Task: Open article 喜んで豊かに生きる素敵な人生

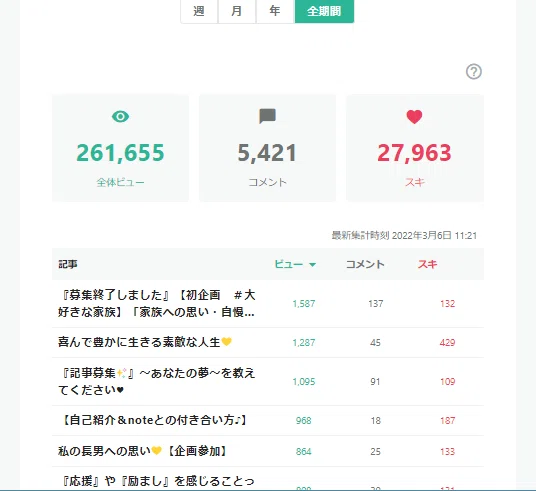Action: (145, 342)
